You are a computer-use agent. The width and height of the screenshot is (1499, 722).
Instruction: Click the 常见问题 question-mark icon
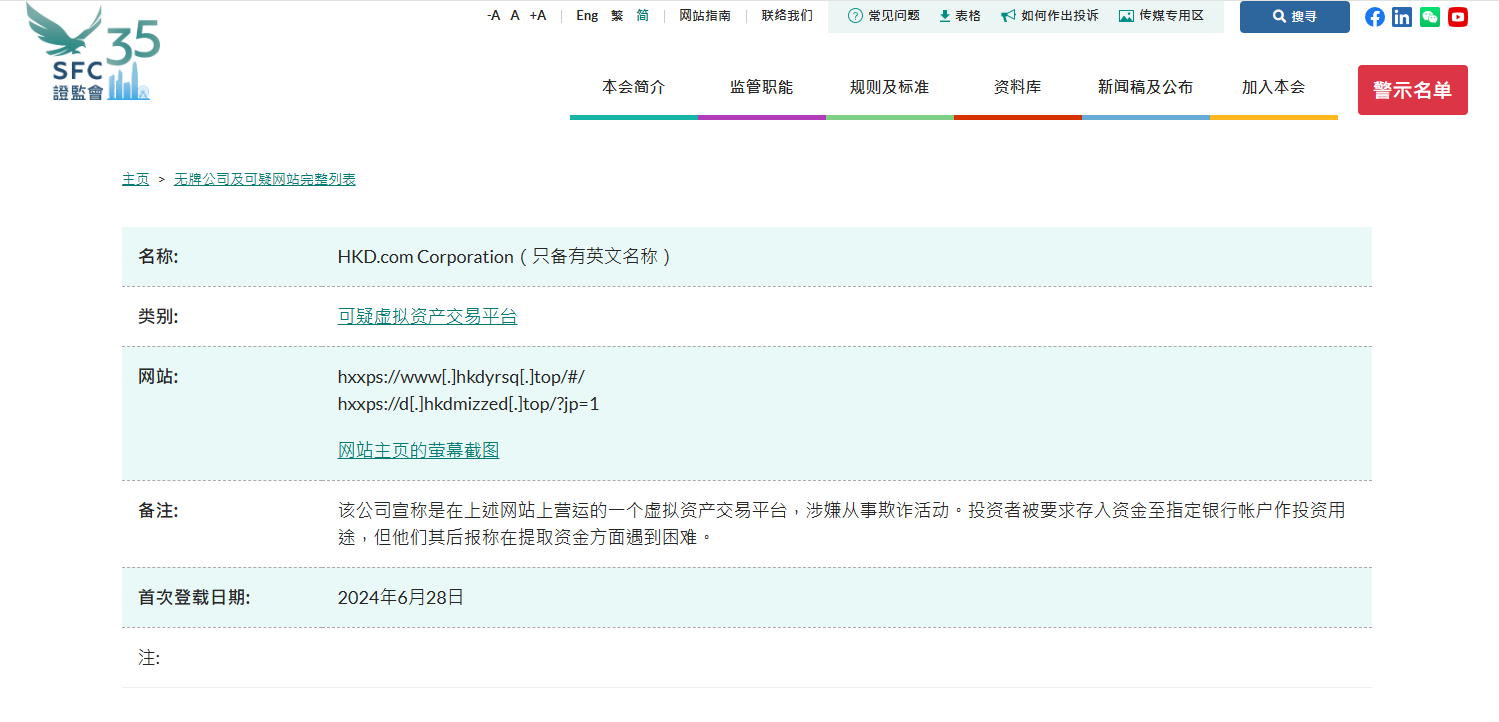pos(854,16)
